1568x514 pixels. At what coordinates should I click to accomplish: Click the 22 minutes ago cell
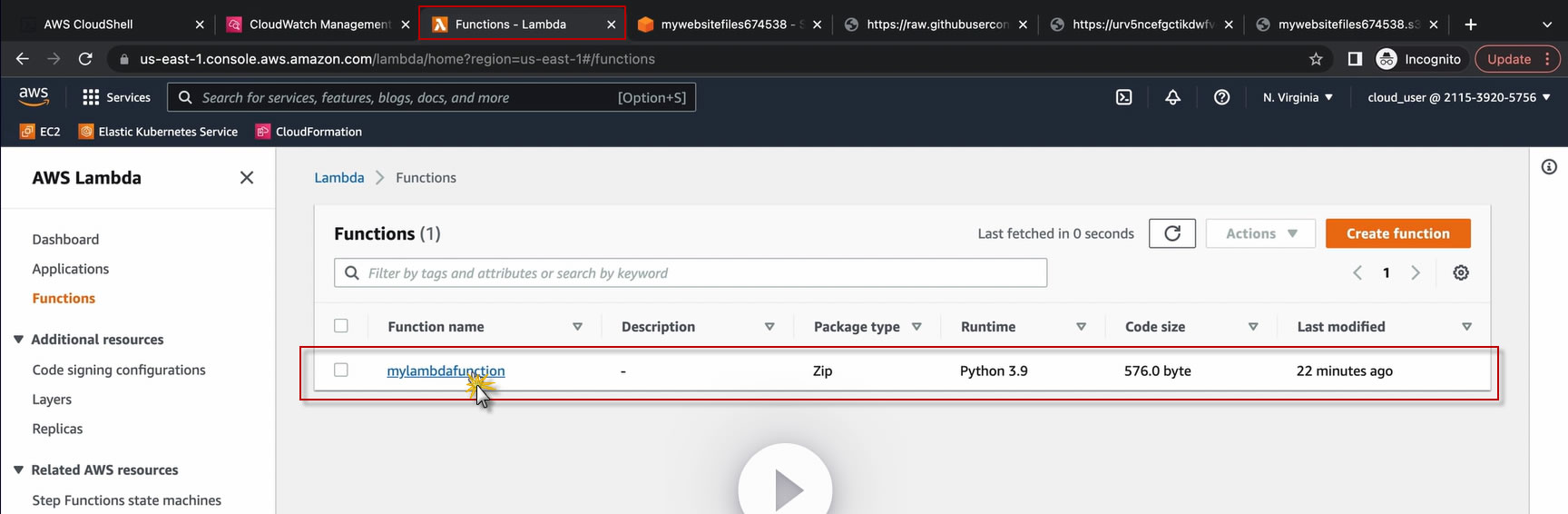(1345, 371)
